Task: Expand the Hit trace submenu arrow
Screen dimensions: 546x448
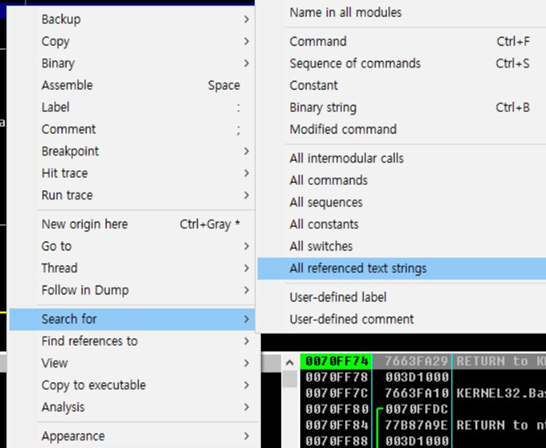Action: (x=246, y=173)
